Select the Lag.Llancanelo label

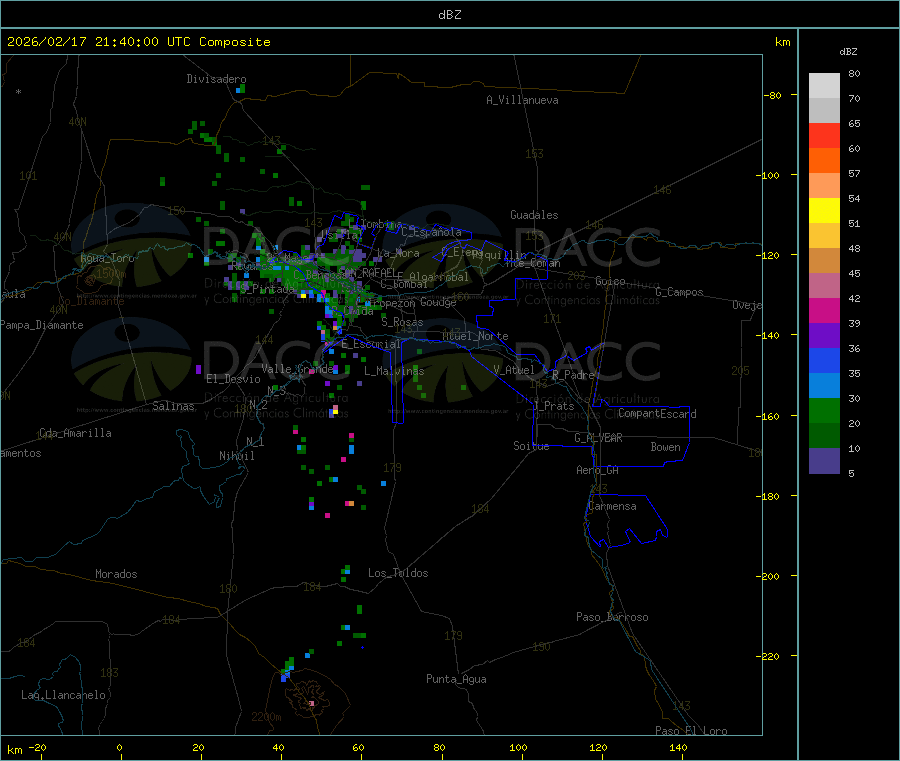pyautogui.click(x=63, y=695)
